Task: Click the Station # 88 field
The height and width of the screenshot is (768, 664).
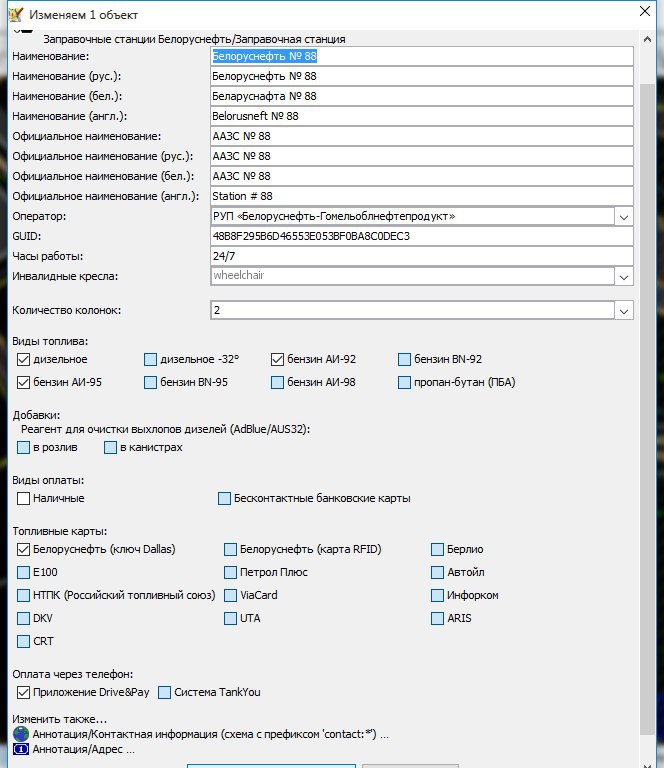Action: [422, 196]
